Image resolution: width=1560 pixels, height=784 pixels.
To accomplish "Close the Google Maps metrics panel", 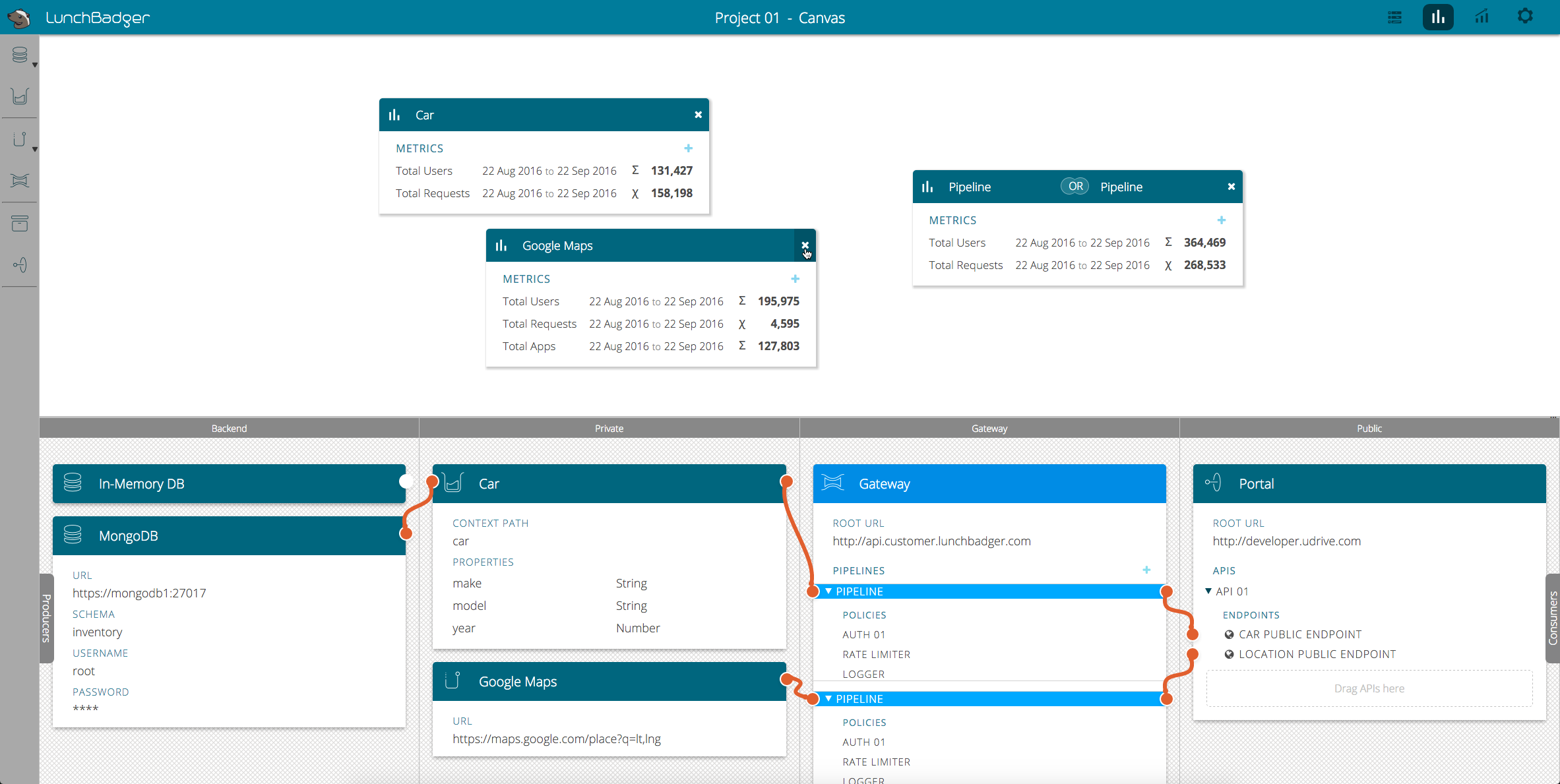I will click(805, 245).
